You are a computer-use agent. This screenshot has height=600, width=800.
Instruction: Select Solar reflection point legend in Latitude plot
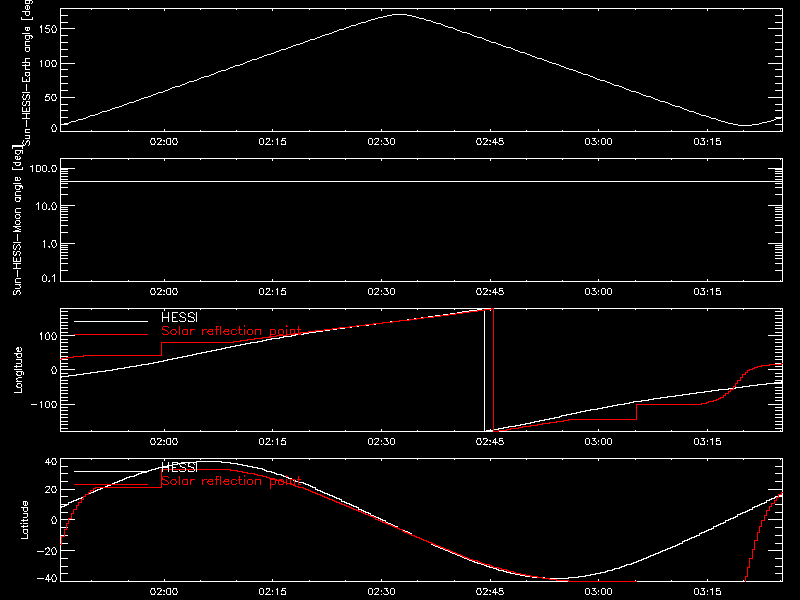pos(231,481)
